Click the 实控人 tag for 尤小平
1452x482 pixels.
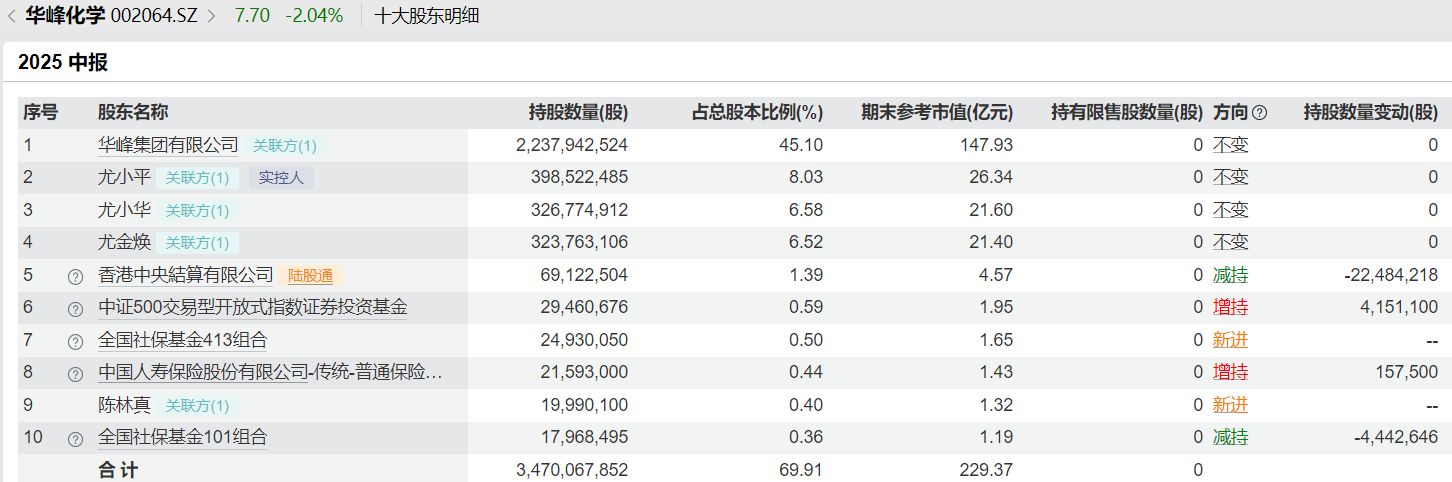click(281, 178)
